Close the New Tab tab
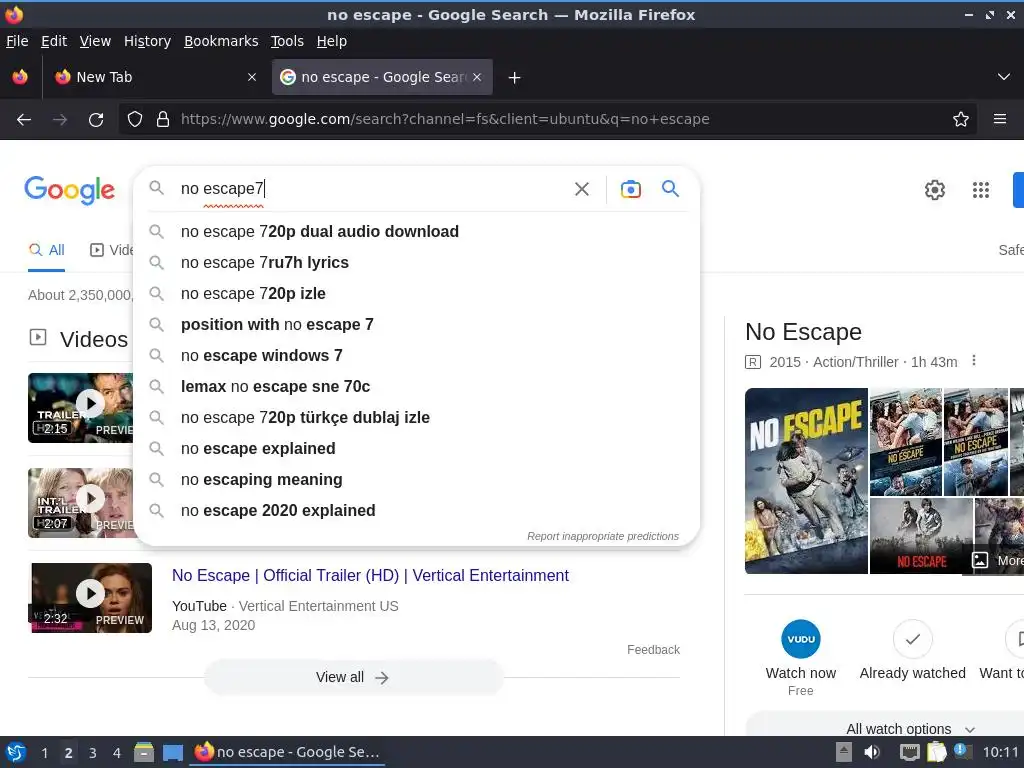The image size is (1024, 768). [252, 77]
